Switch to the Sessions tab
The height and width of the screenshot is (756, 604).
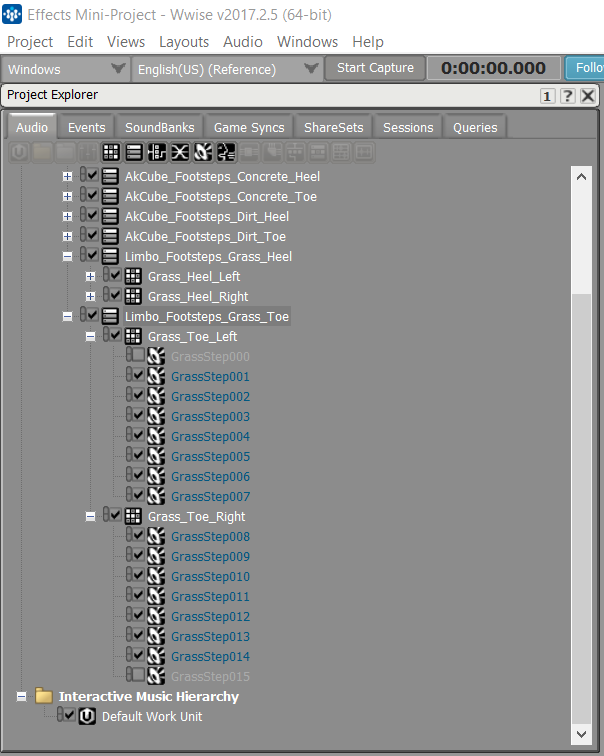[x=408, y=127]
